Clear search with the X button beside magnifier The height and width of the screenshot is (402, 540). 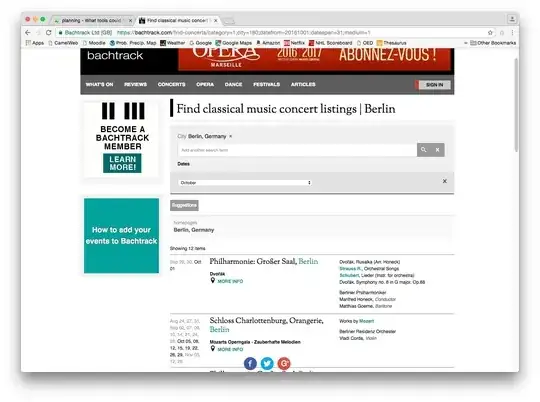pyautogui.click(x=437, y=150)
